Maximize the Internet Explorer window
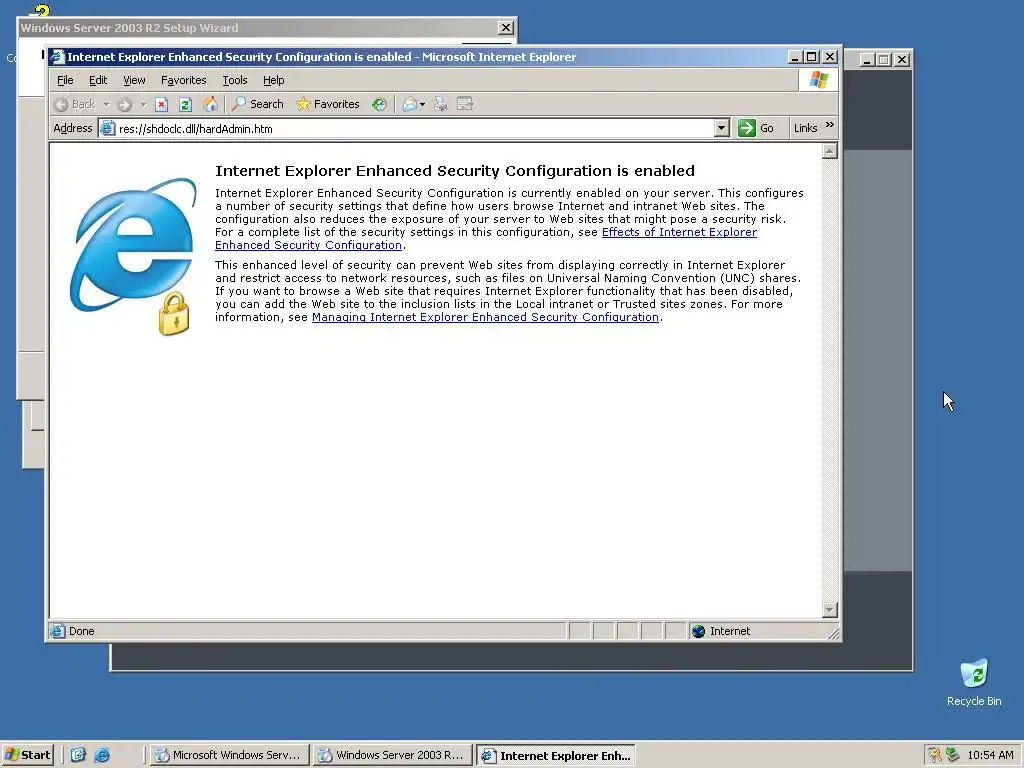The height and width of the screenshot is (768, 1024). (x=811, y=57)
